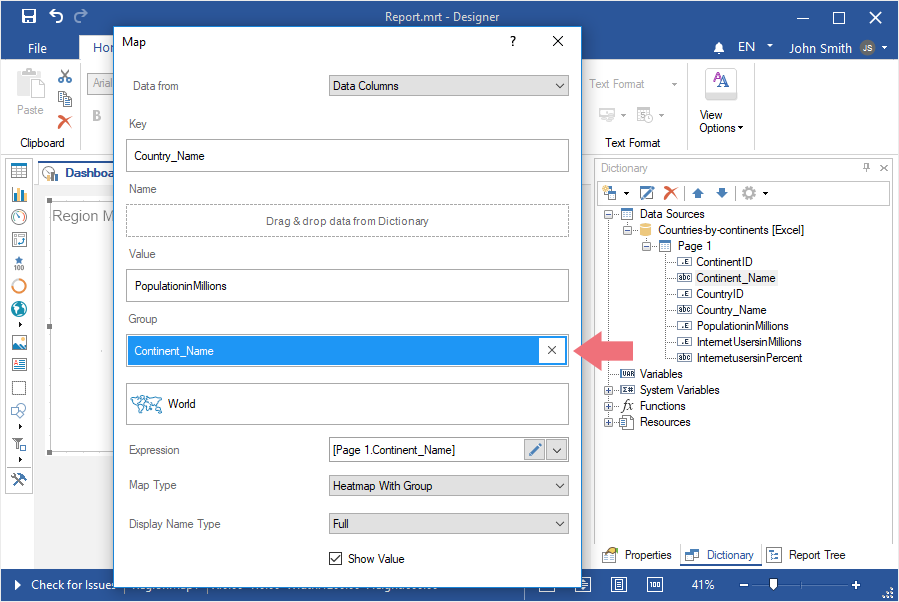Viewport: 899px width, 602px height.
Task: Open the File menu tab
Action: tap(37, 48)
